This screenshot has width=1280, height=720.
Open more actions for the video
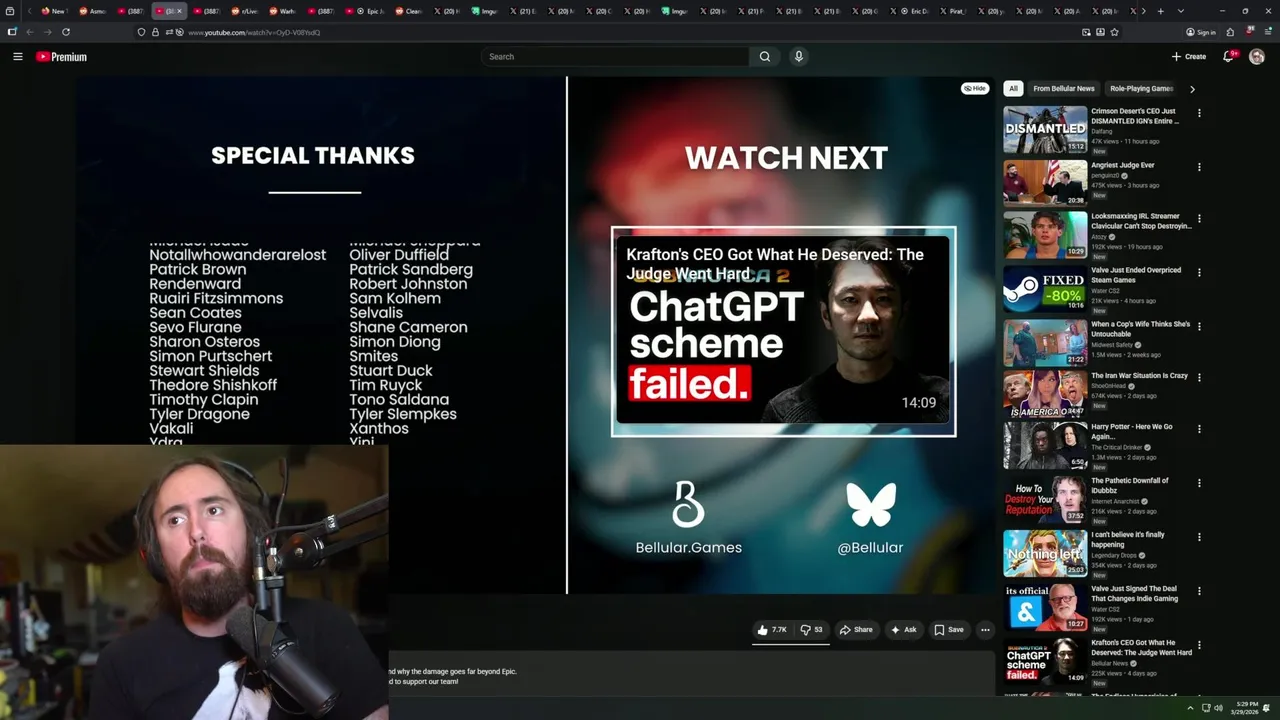coord(985,630)
